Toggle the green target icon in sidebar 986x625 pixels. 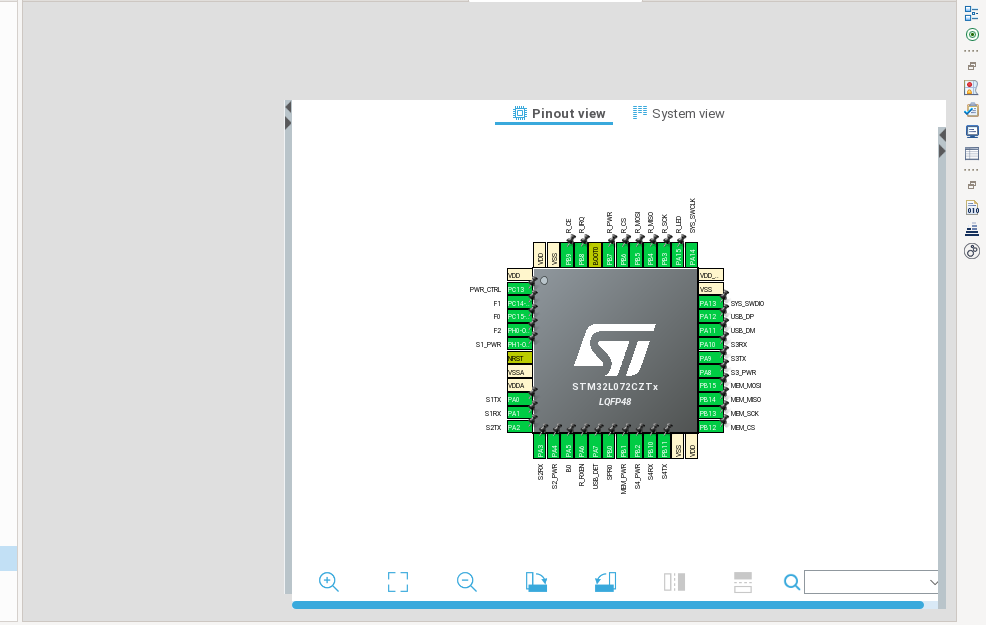tap(971, 34)
